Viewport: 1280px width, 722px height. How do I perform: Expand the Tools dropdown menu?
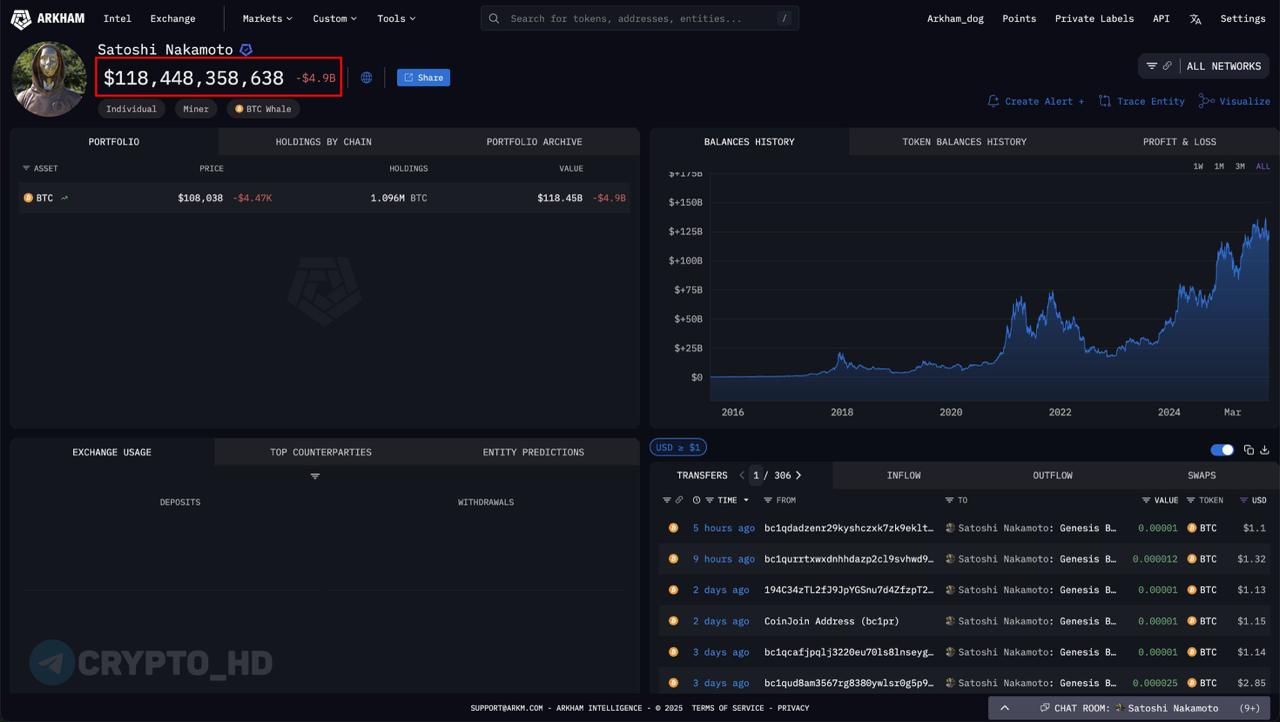[396, 18]
